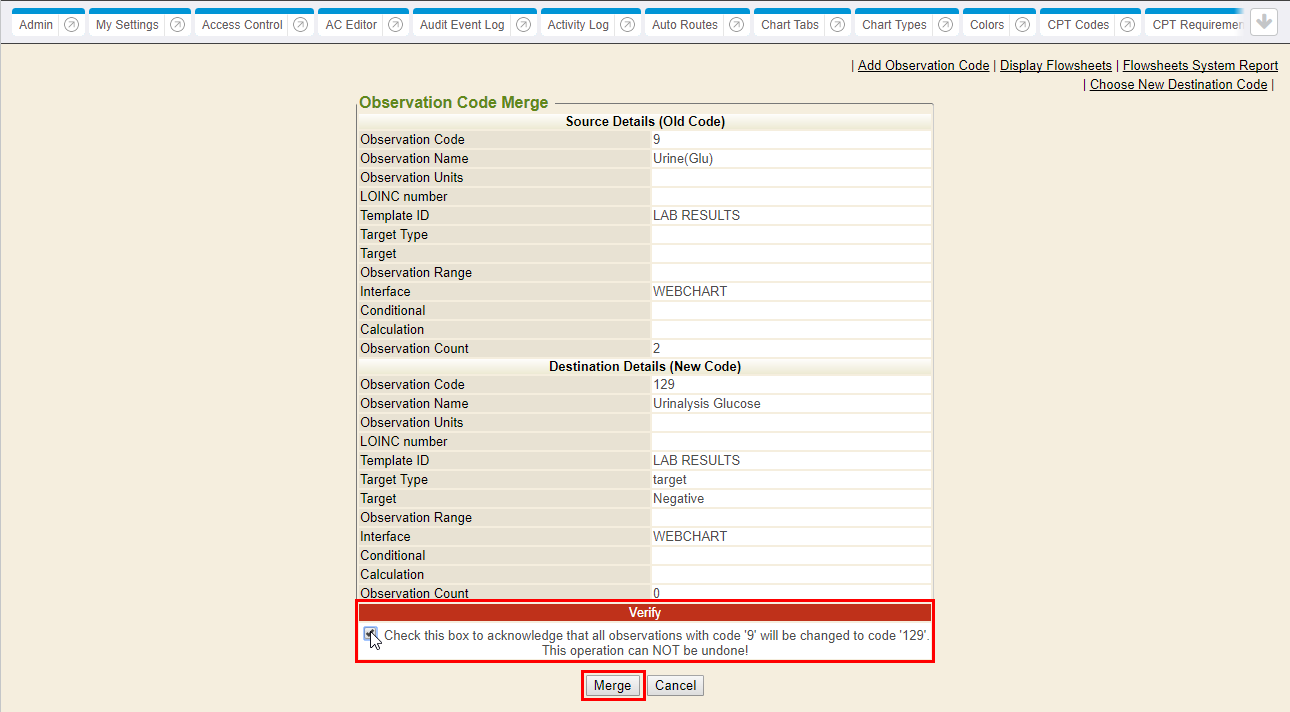Follow the Display Flowsheets link

[1055, 65]
